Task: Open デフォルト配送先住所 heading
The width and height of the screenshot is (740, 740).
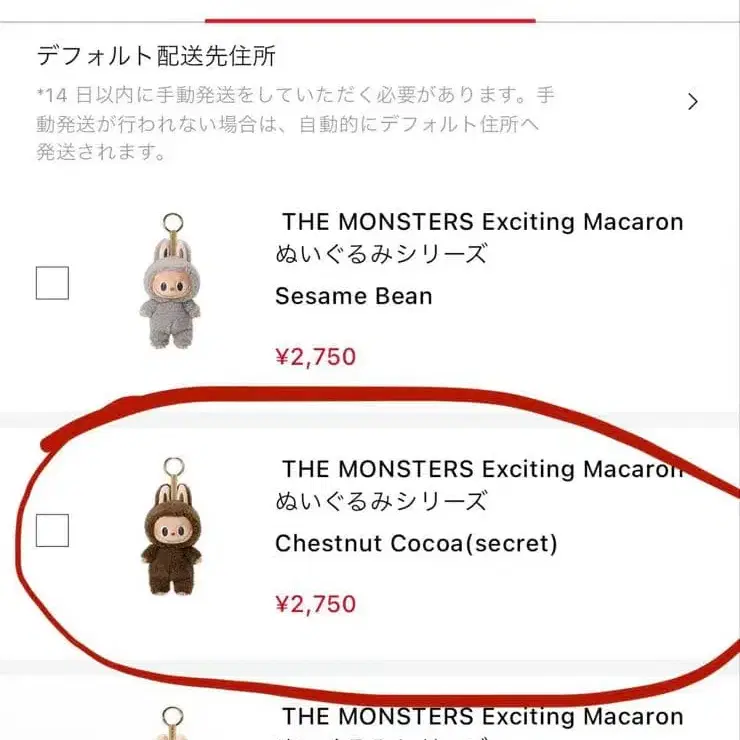Action: (156, 56)
